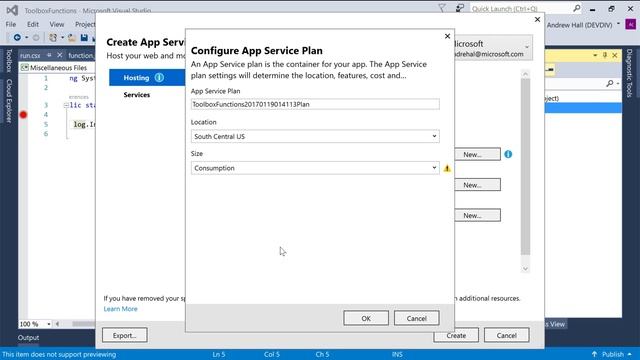This screenshot has width=640, height=360.
Task: Cancel the Create App Service dialog
Action: click(507, 336)
